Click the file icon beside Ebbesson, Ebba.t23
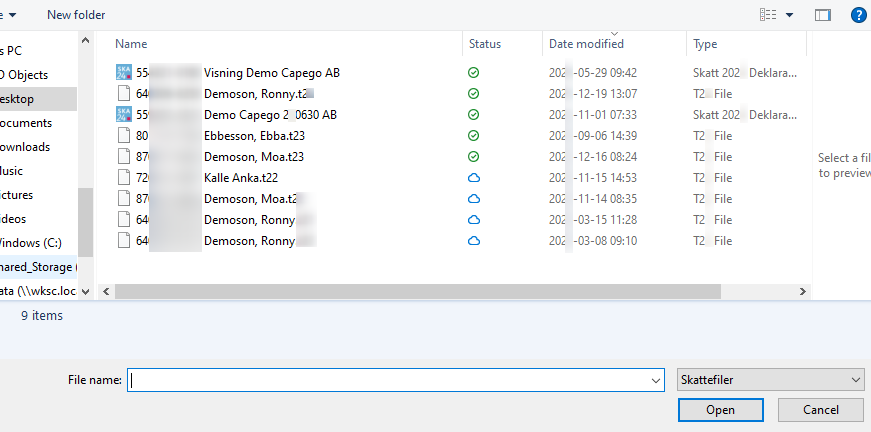The height and width of the screenshot is (432, 871). coord(124,136)
